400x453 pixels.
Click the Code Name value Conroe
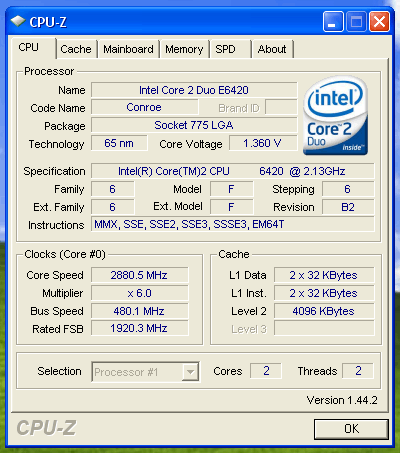point(144,107)
